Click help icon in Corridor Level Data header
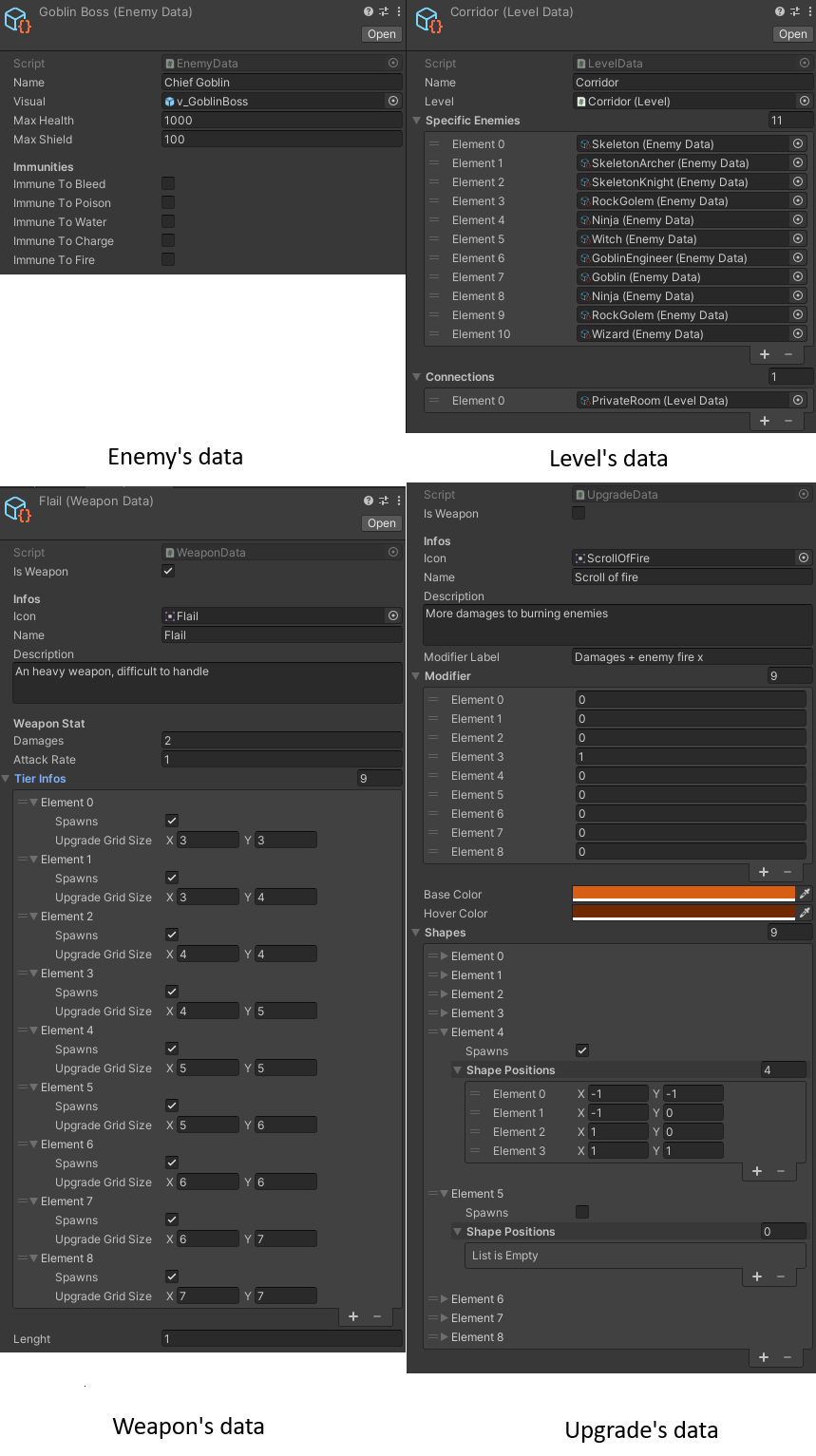Image resolution: width=816 pixels, height=1456 pixels. (x=780, y=11)
